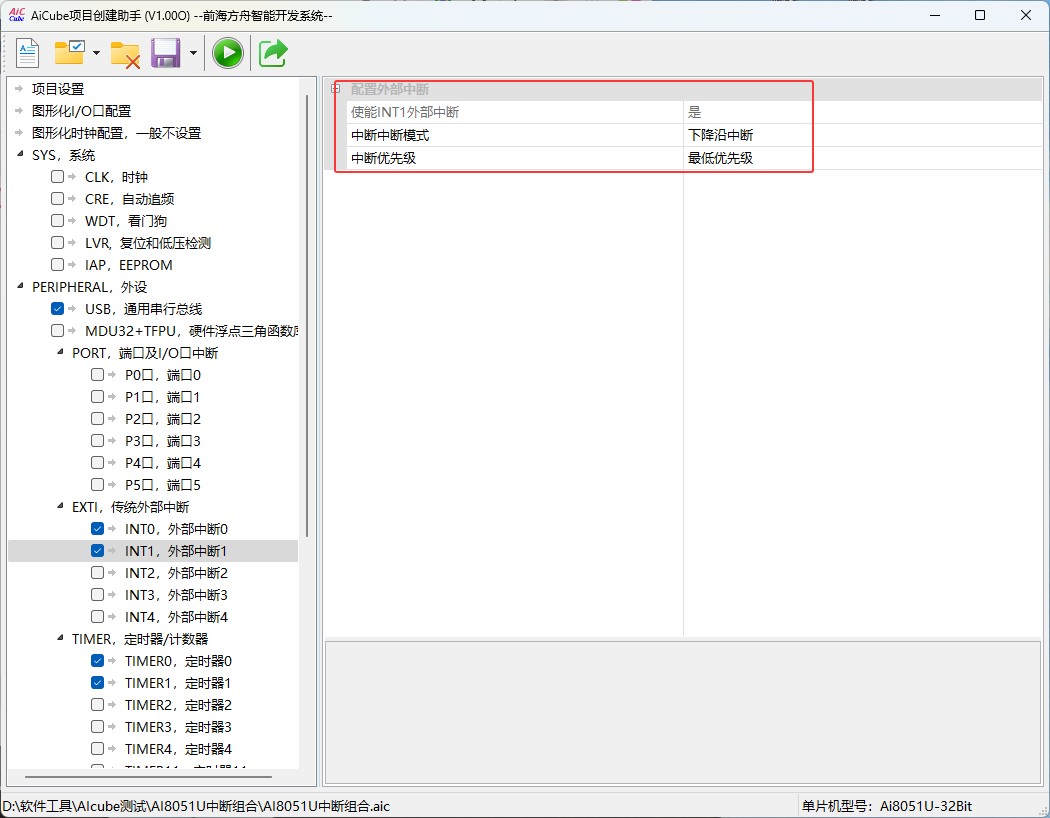This screenshot has width=1050, height=818.
Task: Uncheck the INT1 外部中断1 checkbox
Action: tap(98, 551)
